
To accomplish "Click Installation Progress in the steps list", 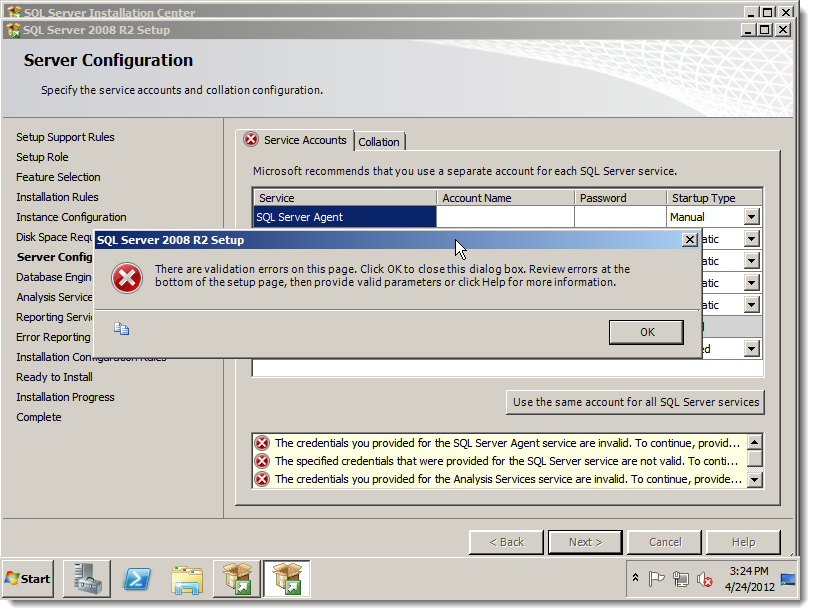I will tap(65, 397).
